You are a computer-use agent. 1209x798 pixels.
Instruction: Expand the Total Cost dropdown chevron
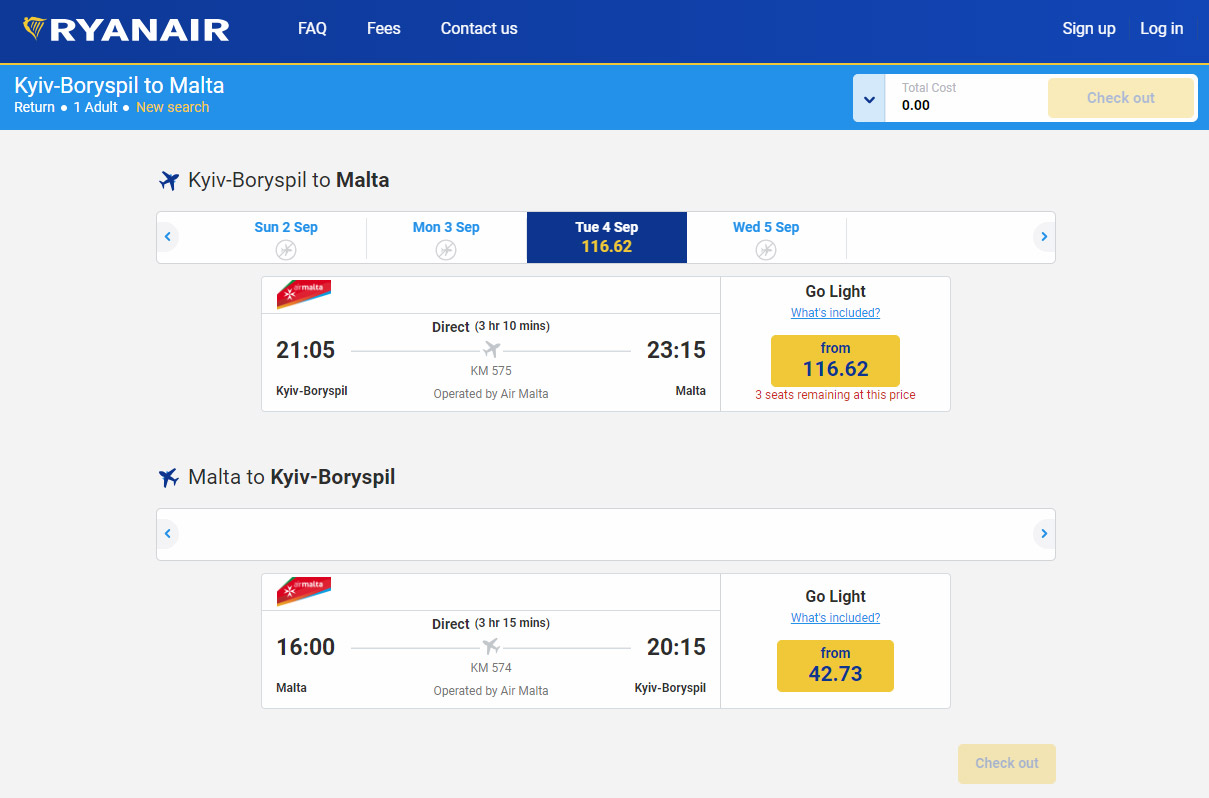tap(869, 99)
